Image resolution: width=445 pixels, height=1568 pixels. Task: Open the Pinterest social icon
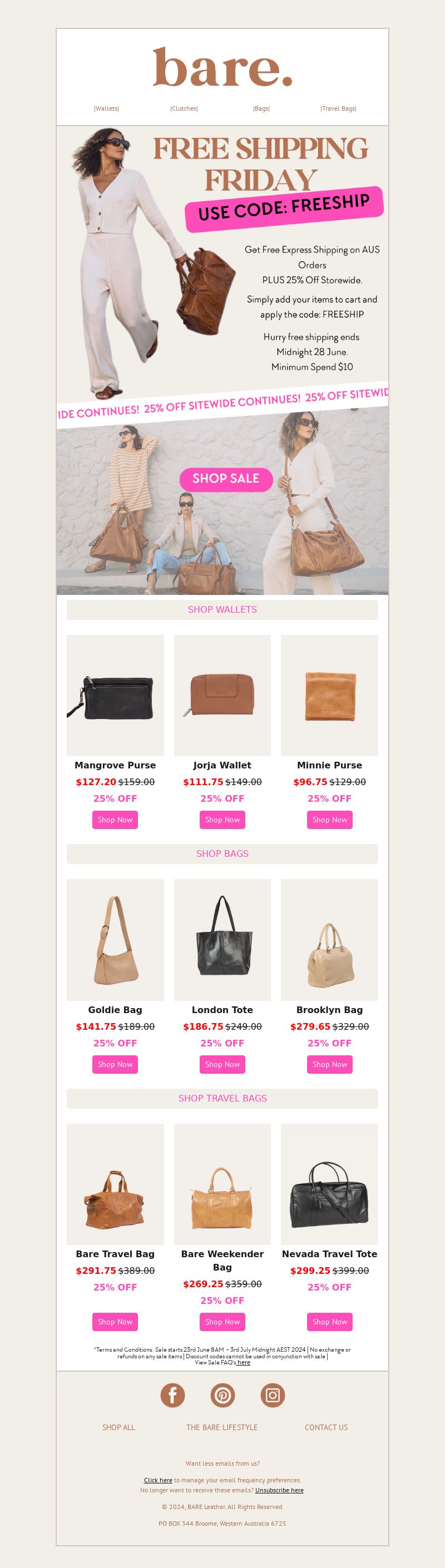pyautogui.click(x=223, y=1395)
